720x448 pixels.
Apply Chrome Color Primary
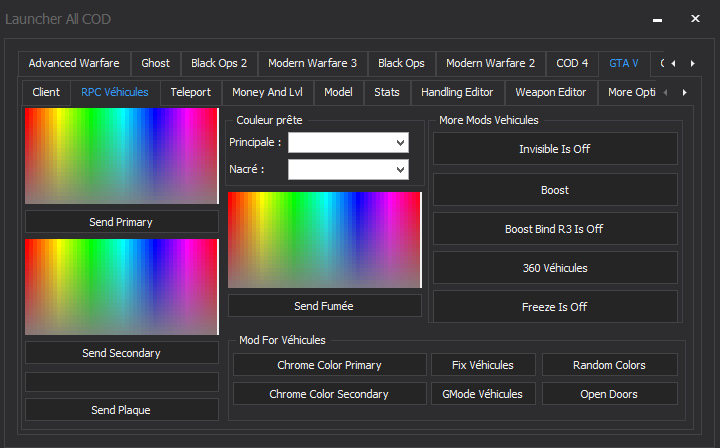click(x=330, y=365)
